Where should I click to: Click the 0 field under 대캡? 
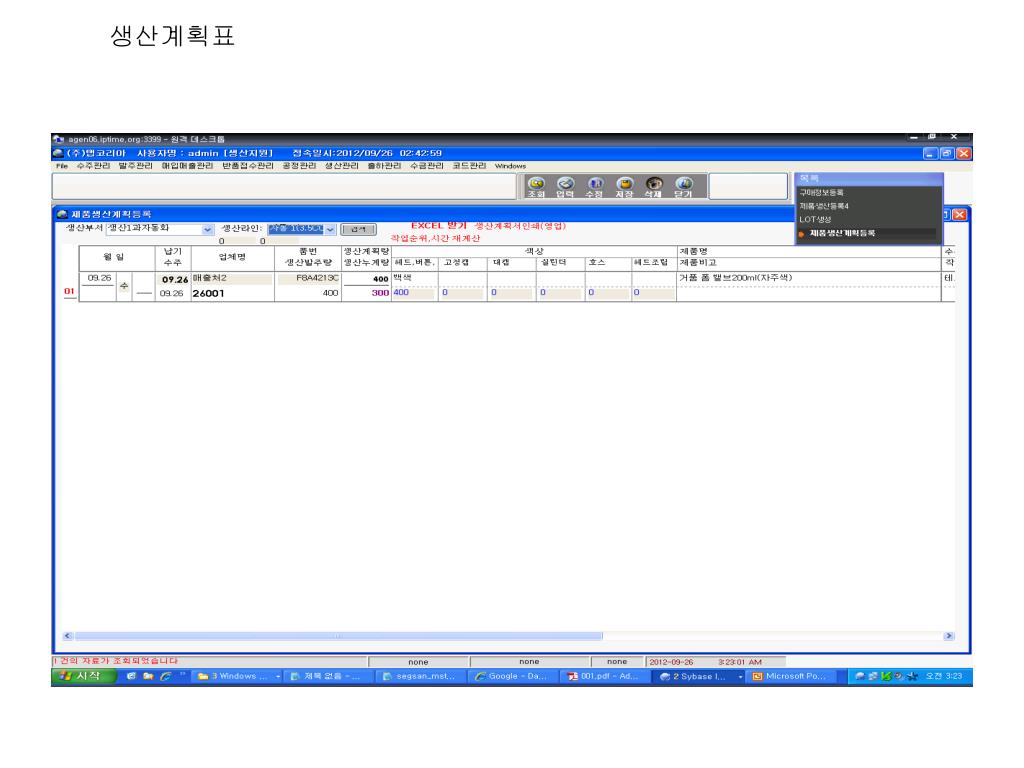click(511, 293)
